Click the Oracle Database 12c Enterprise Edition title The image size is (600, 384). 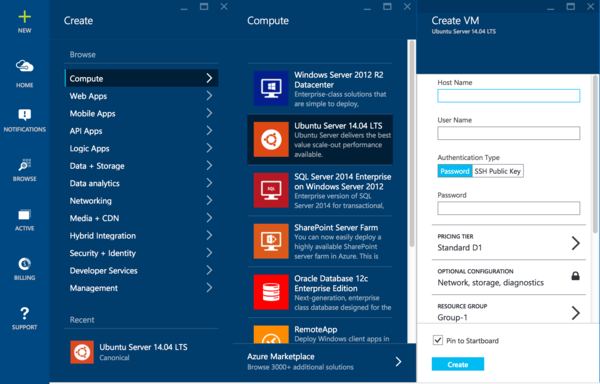pos(331,283)
